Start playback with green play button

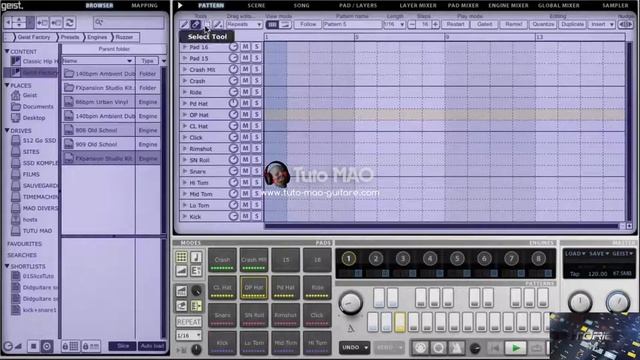pyautogui.click(x=516, y=348)
